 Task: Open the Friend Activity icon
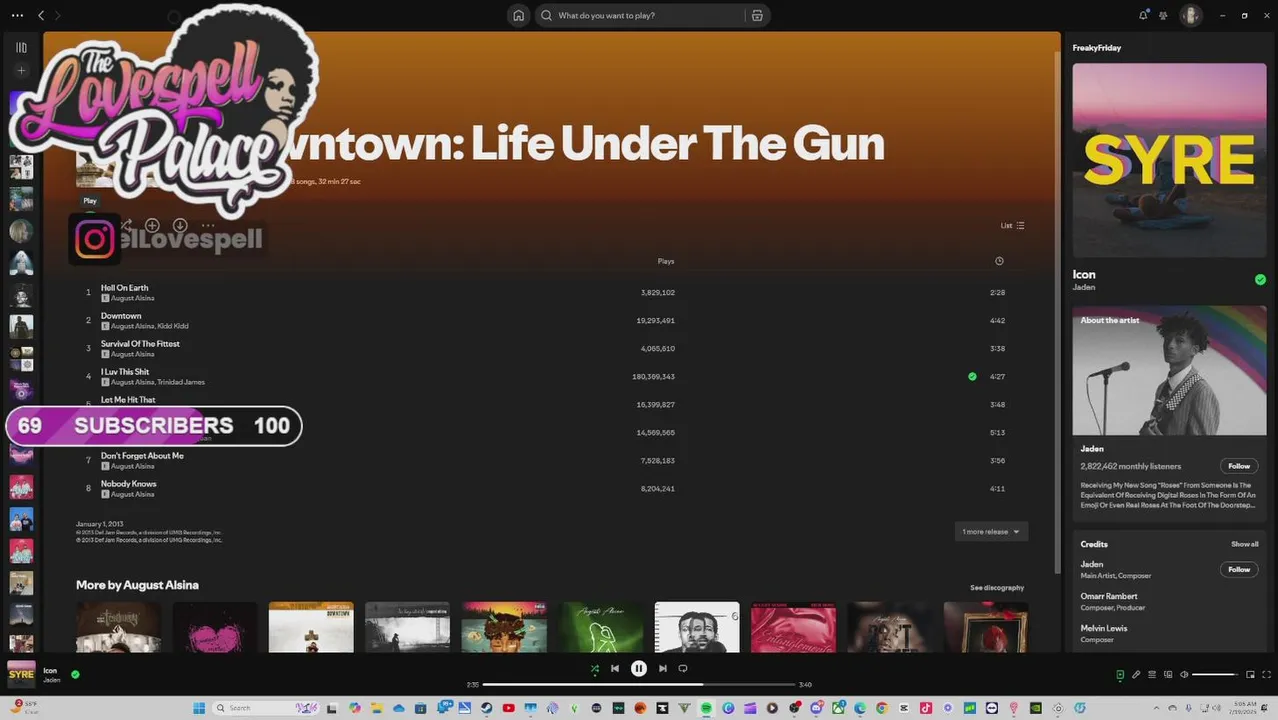pyautogui.click(x=1163, y=15)
